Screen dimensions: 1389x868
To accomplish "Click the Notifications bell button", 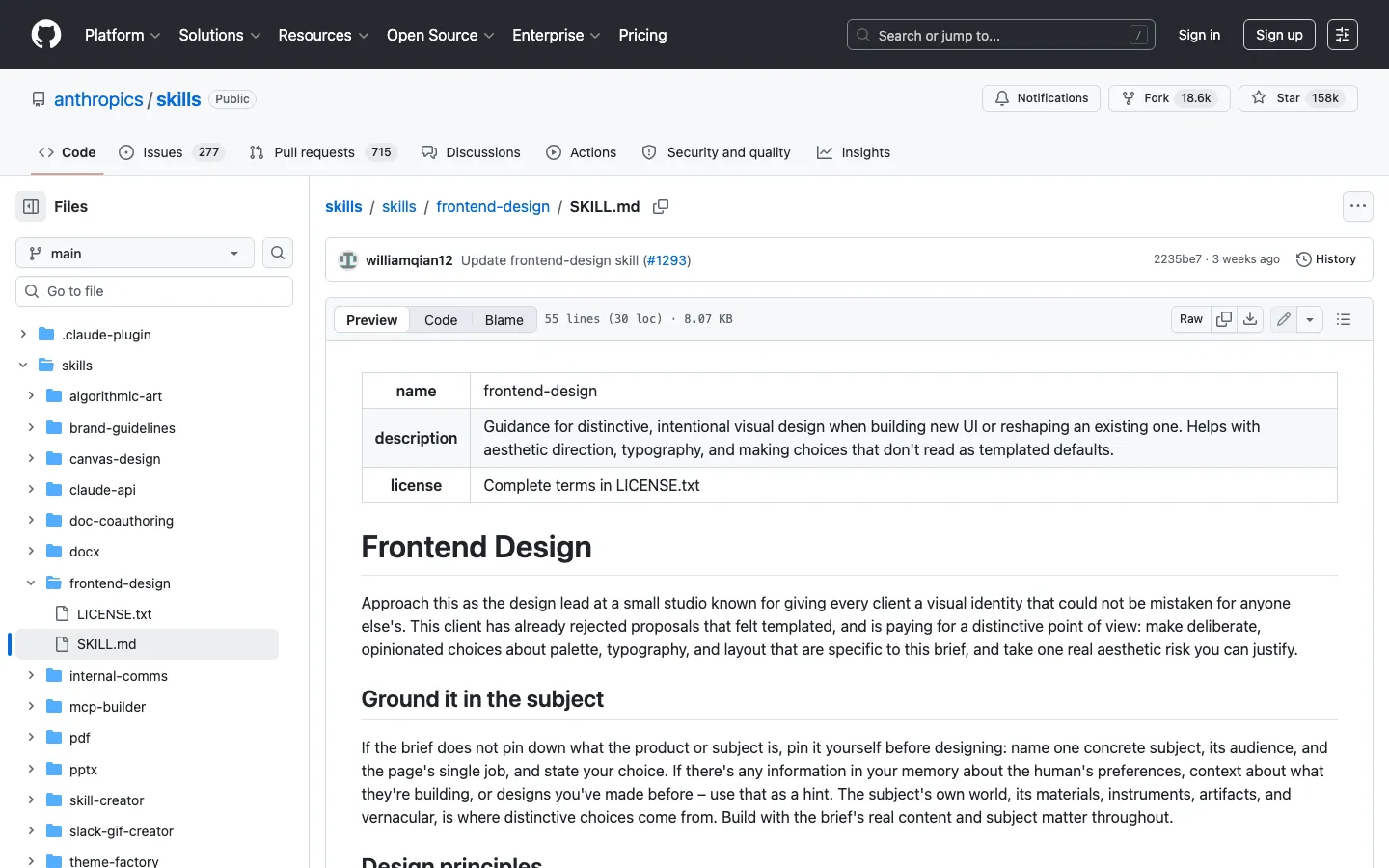I will pos(1041,98).
